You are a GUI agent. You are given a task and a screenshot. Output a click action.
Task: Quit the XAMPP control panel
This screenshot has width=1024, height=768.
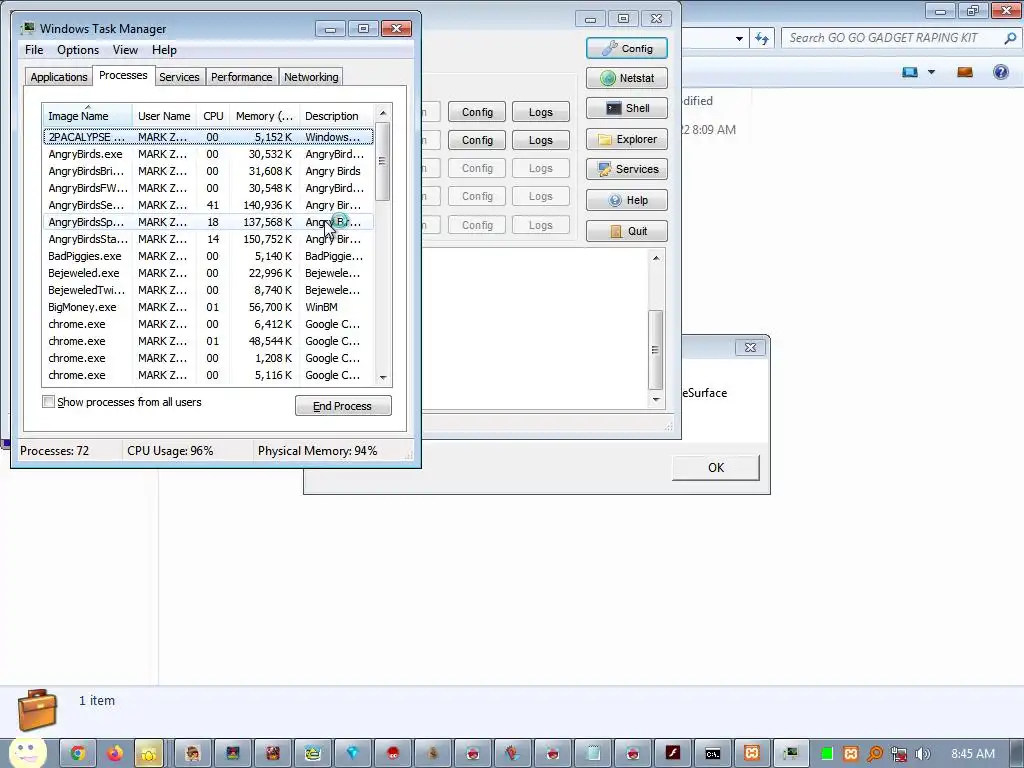point(627,231)
